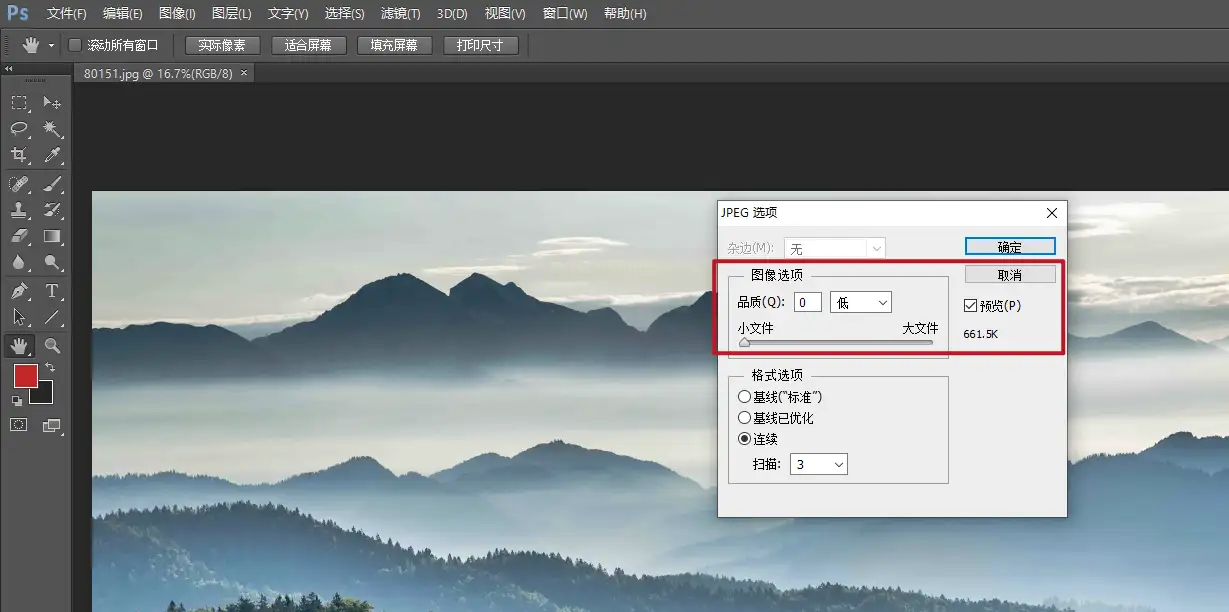Expand the 扫描 scans dropdown

pyautogui.click(x=818, y=464)
